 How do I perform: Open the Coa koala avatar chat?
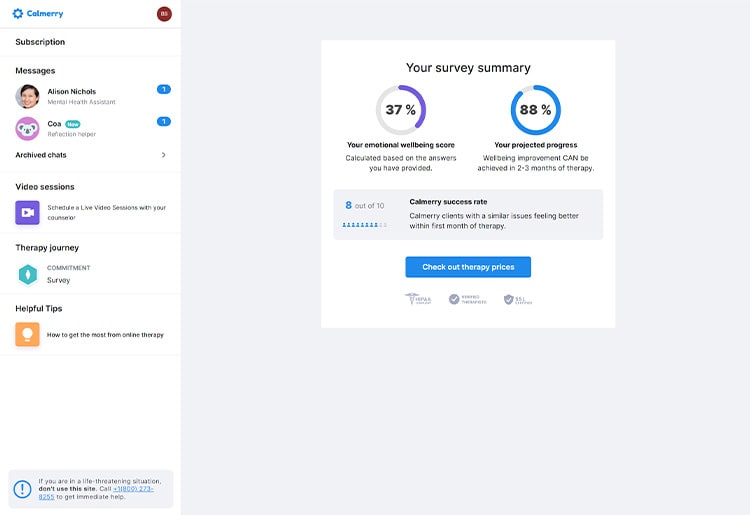coord(27,129)
